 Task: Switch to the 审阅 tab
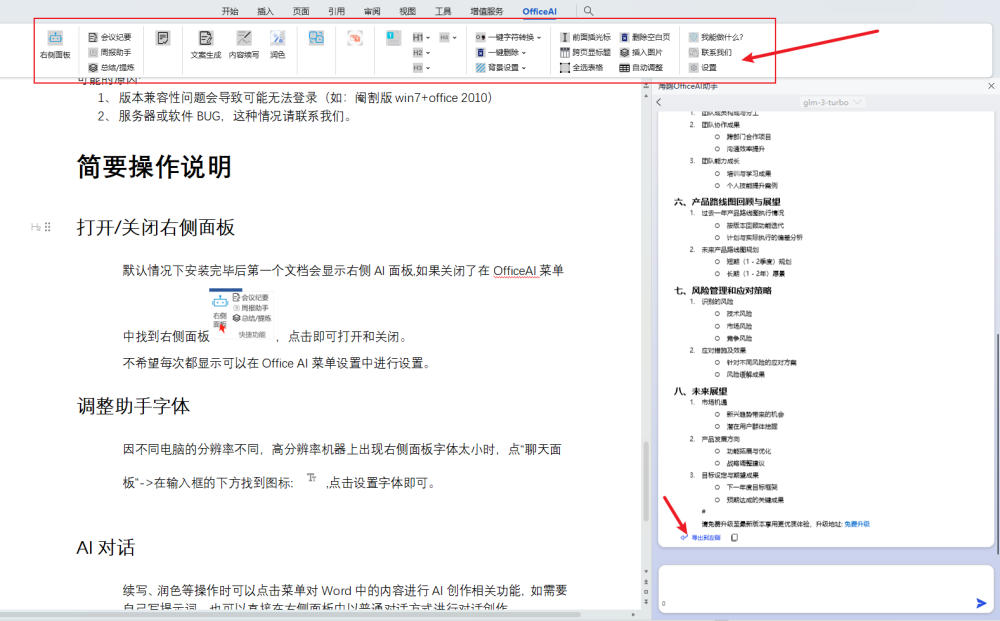[x=372, y=11]
